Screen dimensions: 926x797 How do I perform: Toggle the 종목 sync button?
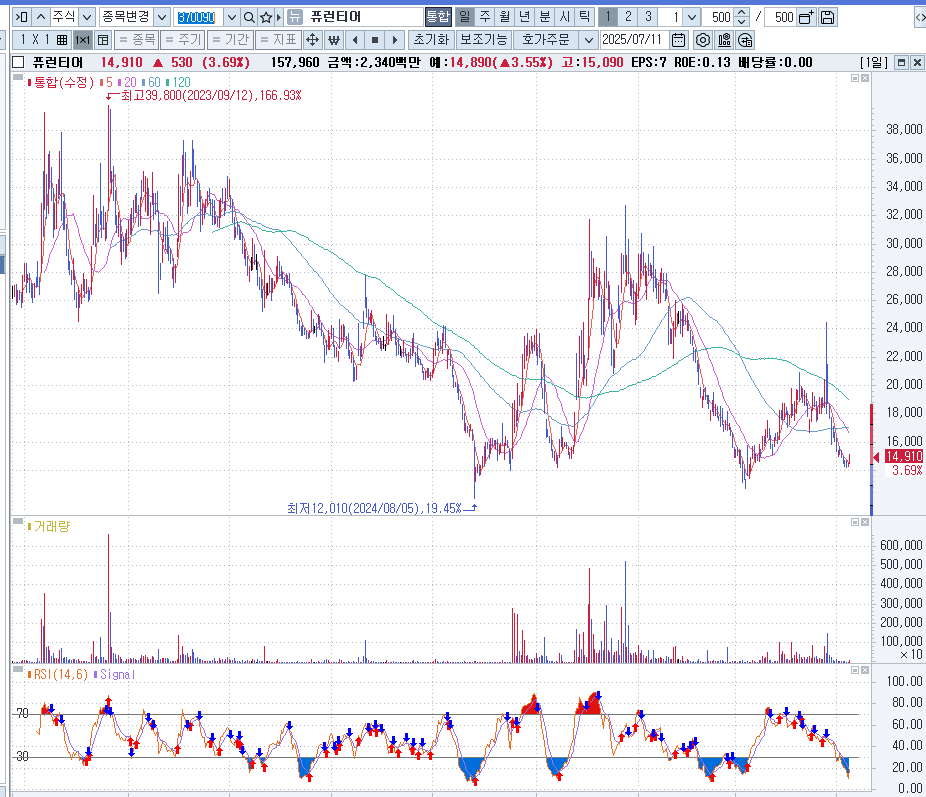135,40
